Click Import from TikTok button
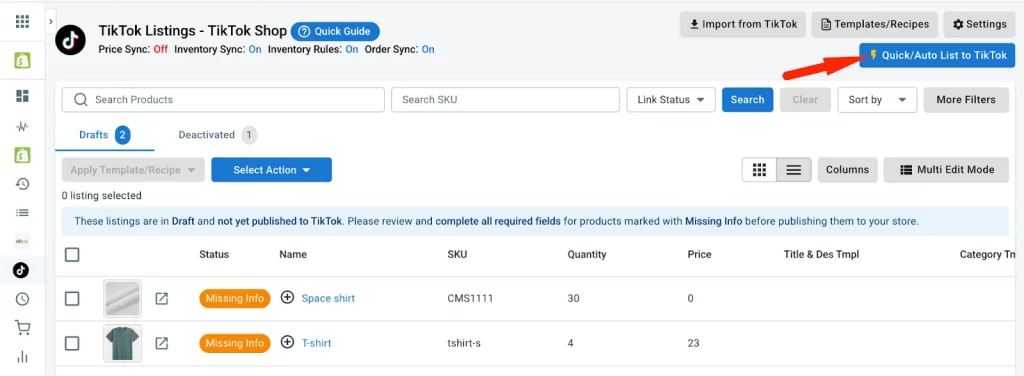 point(743,24)
